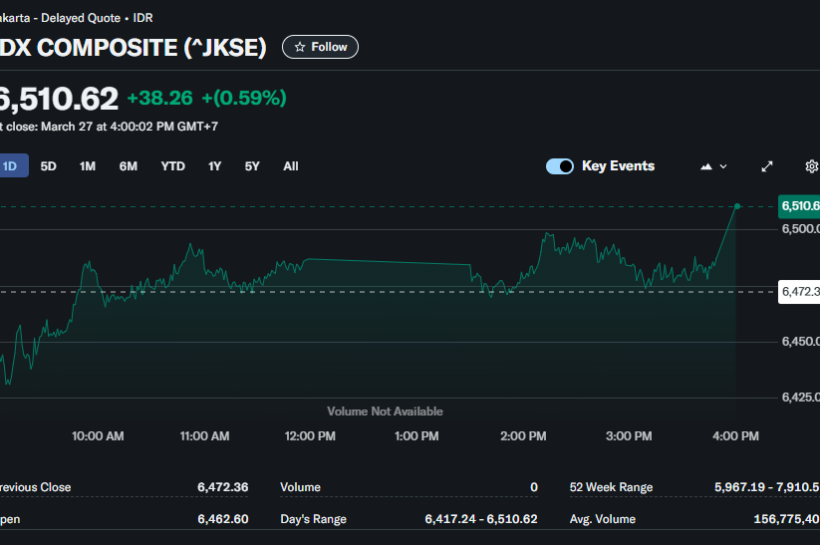Viewport: 820px width, 545px height.
Task: Click the 2:00 PM axis label
Action: coord(523,436)
